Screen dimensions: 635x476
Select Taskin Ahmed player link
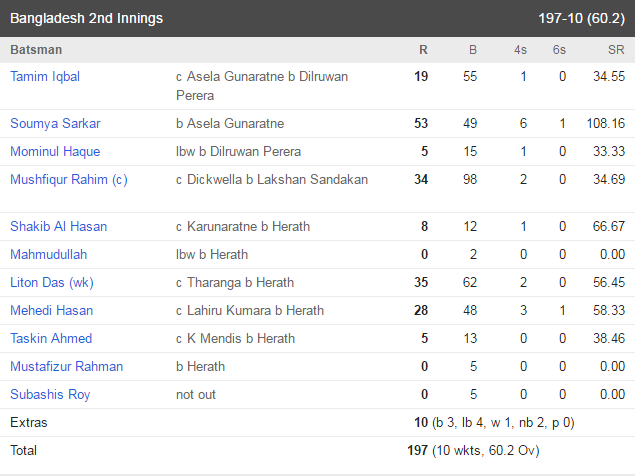(51, 338)
